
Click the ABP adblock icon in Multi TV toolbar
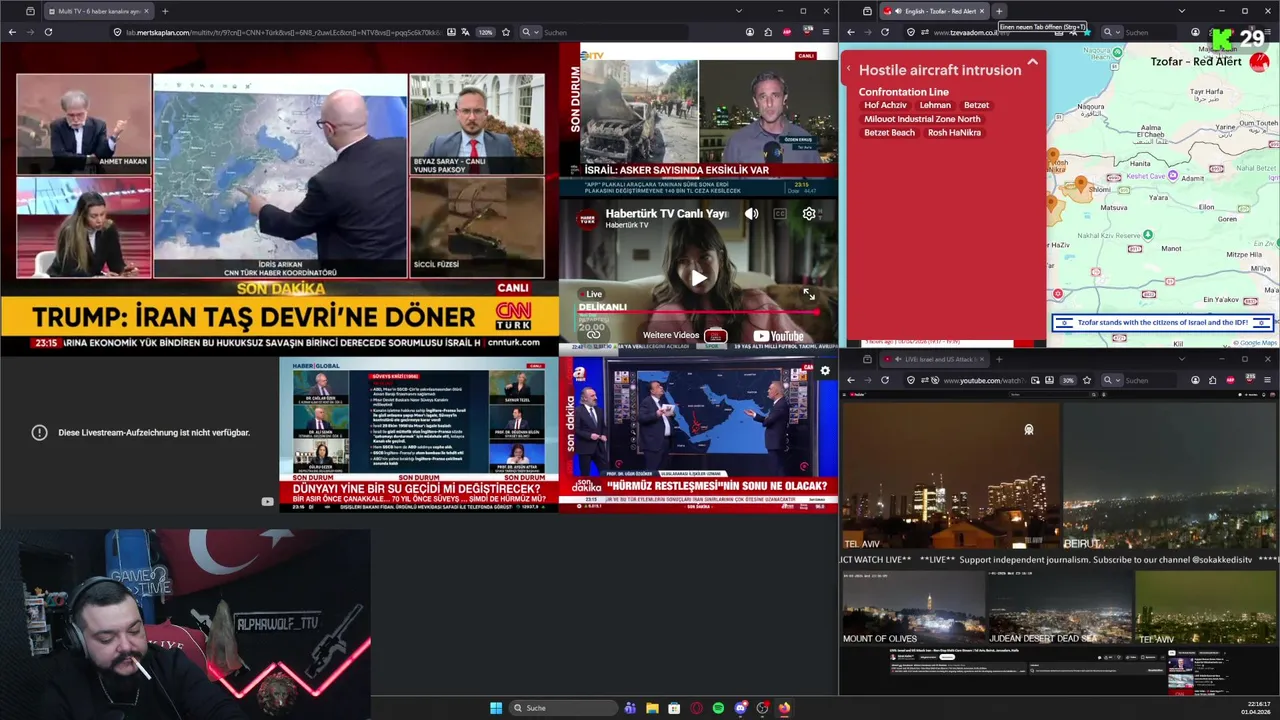point(787,32)
